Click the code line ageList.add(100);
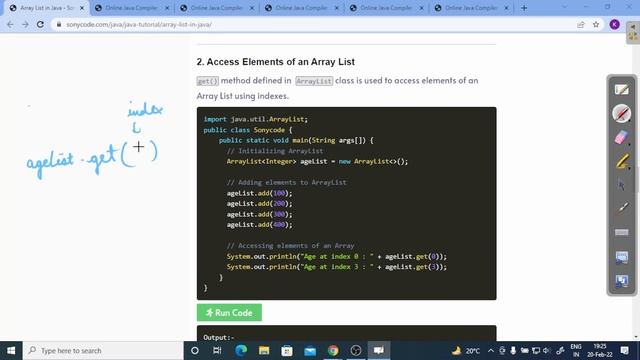The height and width of the screenshot is (360, 640). (260, 193)
